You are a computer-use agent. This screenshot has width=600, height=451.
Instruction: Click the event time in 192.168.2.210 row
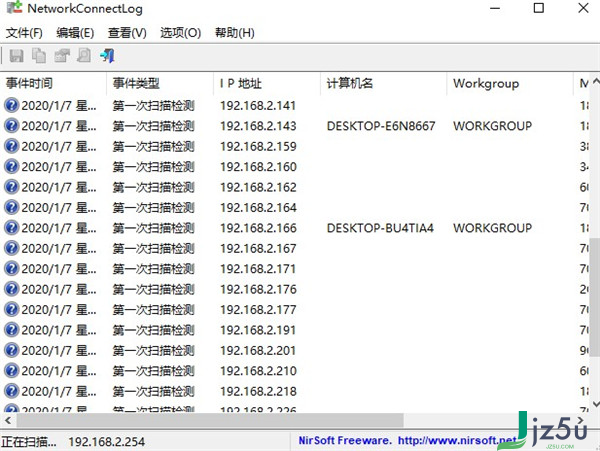[59, 371]
